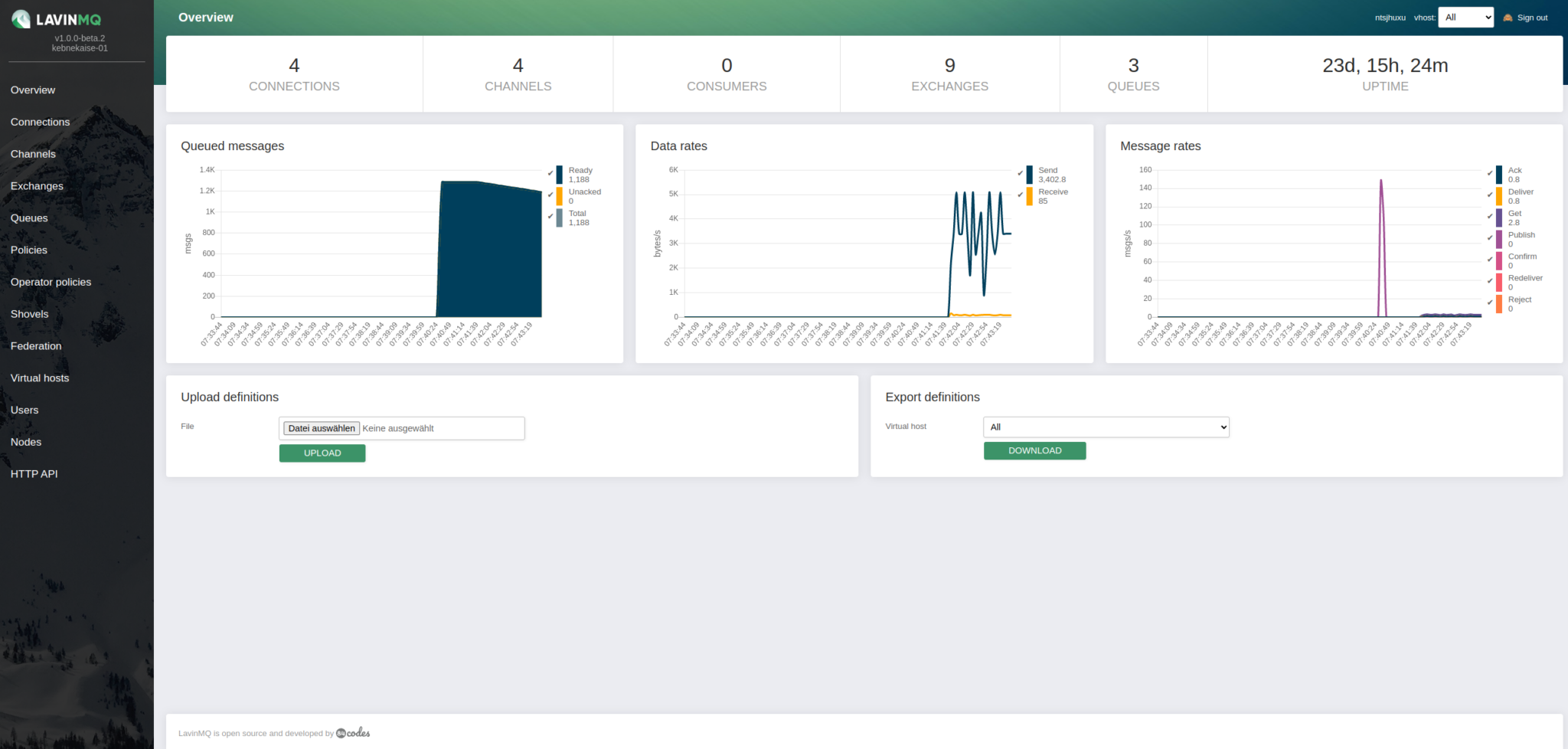This screenshot has height=749, width=1568.
Task: Open HTTP API documentation link
Action: point(34,474)
